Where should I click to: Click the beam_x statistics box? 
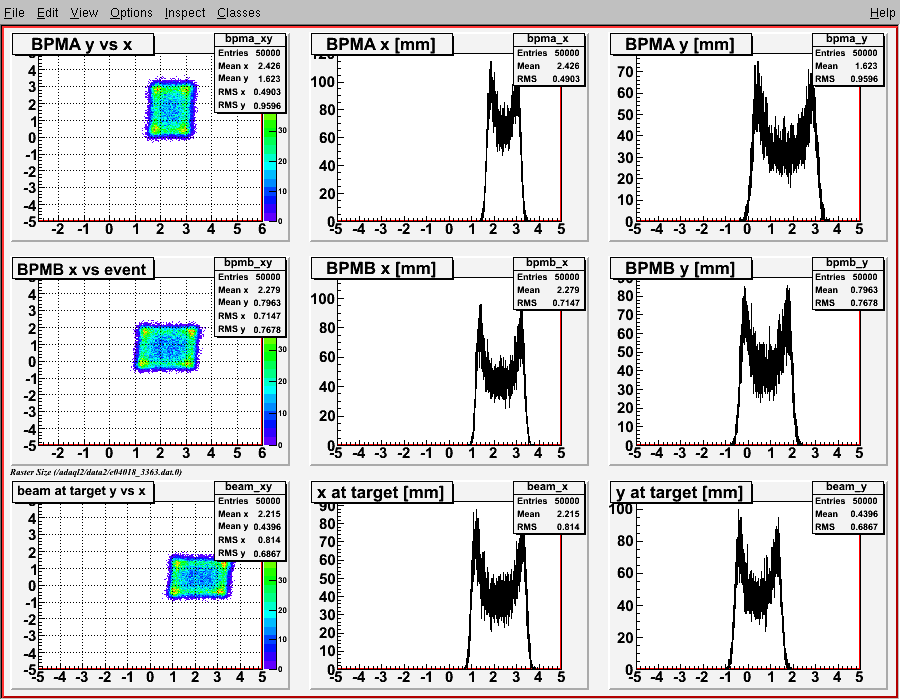point(549,507)
